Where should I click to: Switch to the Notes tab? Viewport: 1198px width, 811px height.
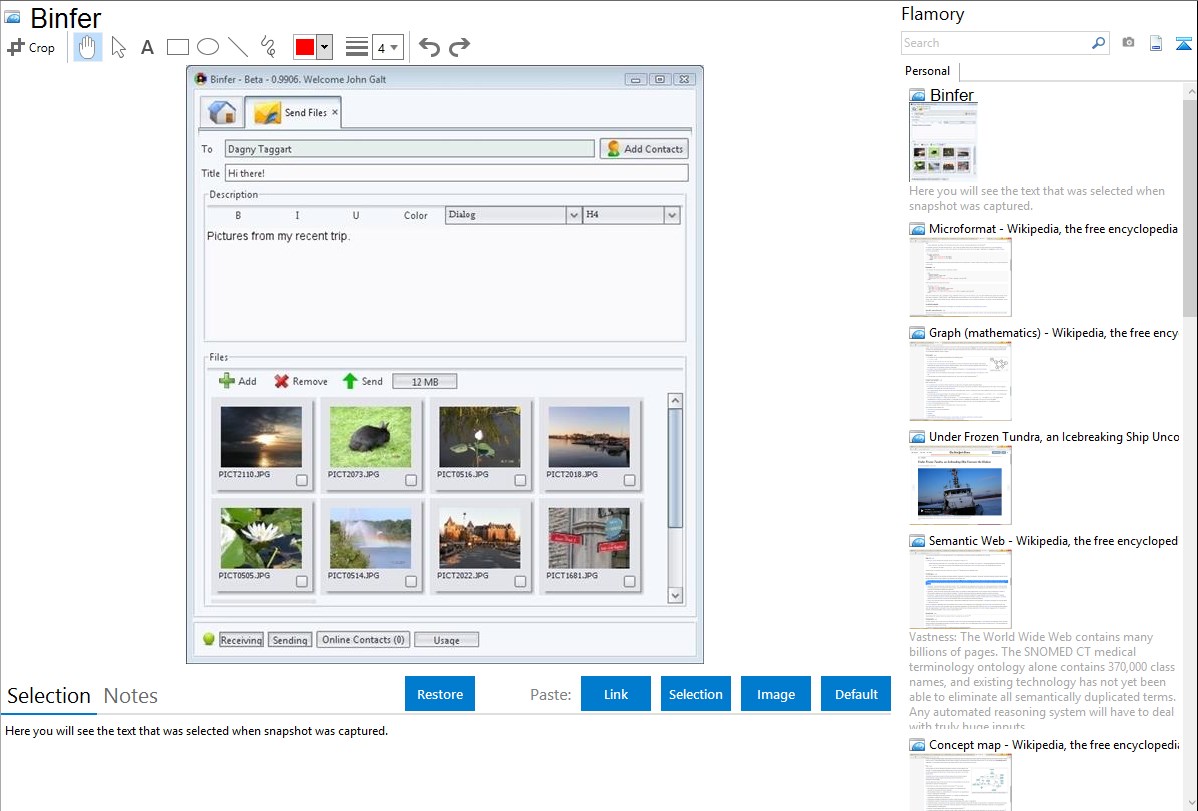click(131, 696)
